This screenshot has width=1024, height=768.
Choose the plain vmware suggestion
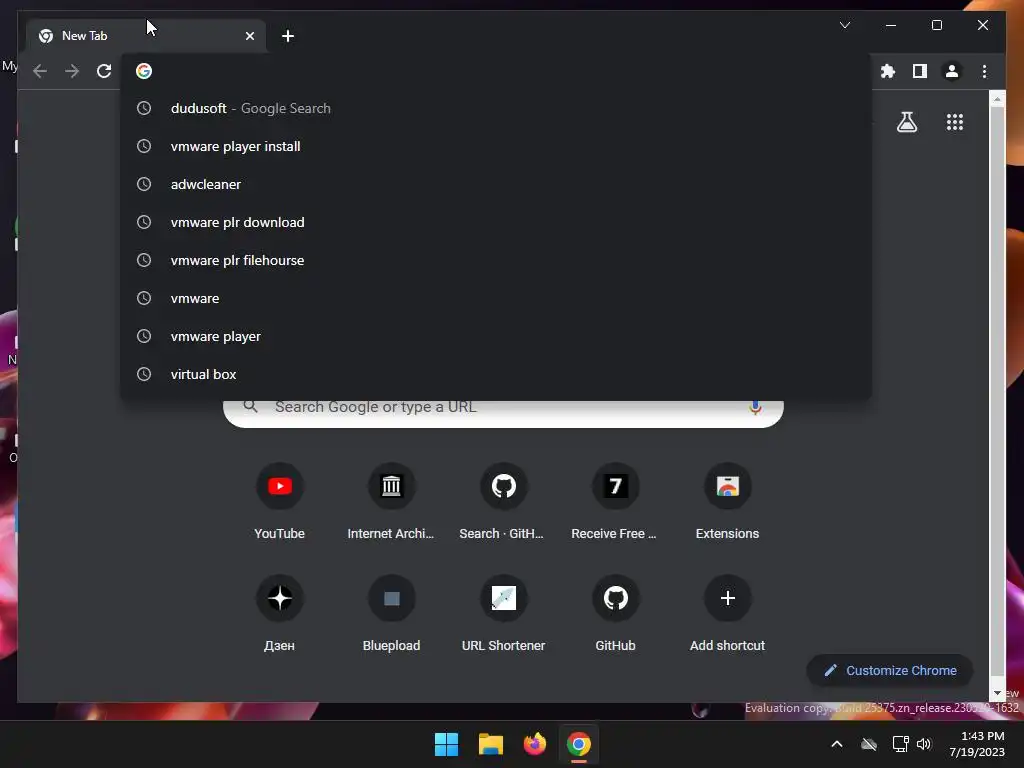point(496,298)
